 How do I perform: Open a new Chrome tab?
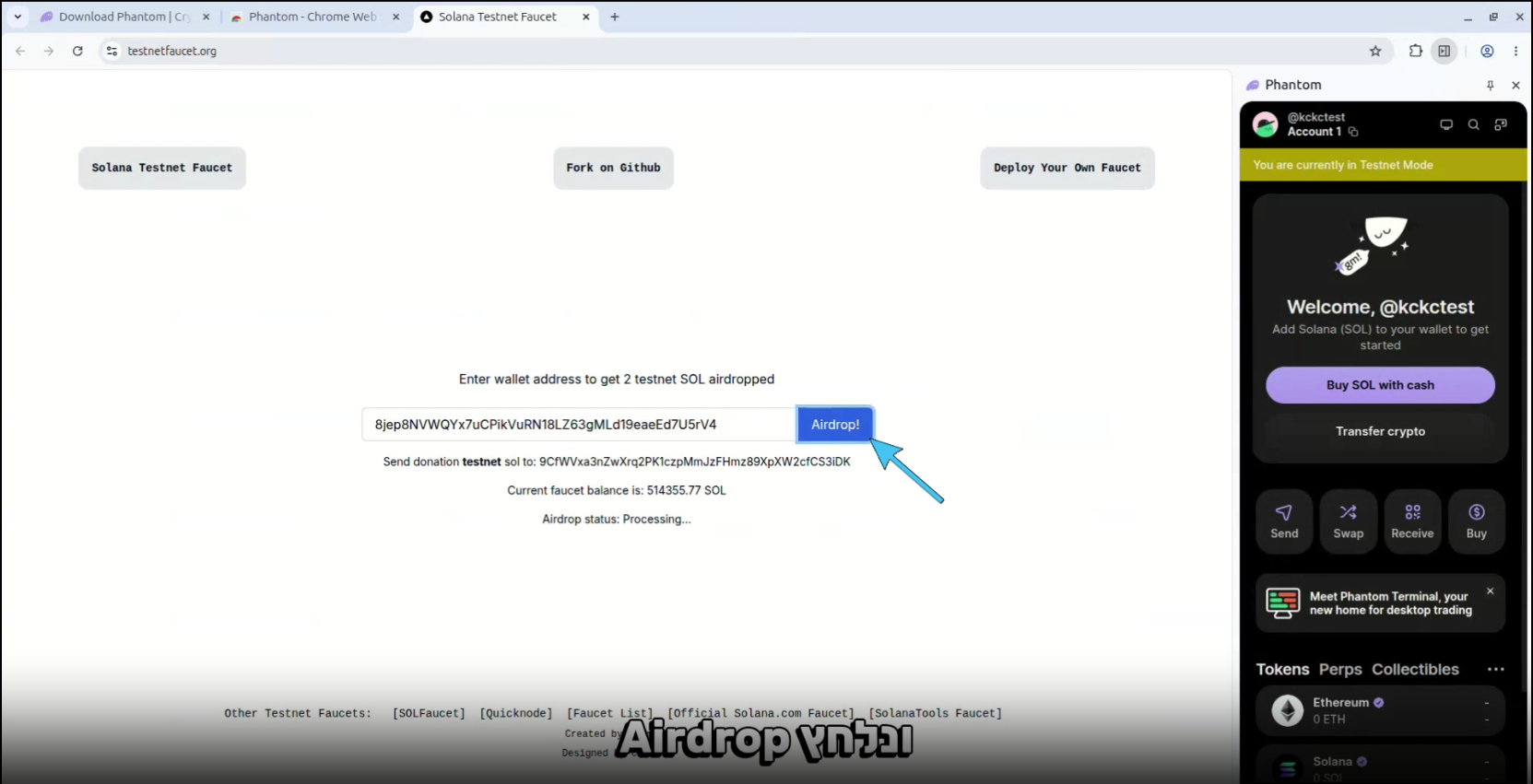pos(615,17)
